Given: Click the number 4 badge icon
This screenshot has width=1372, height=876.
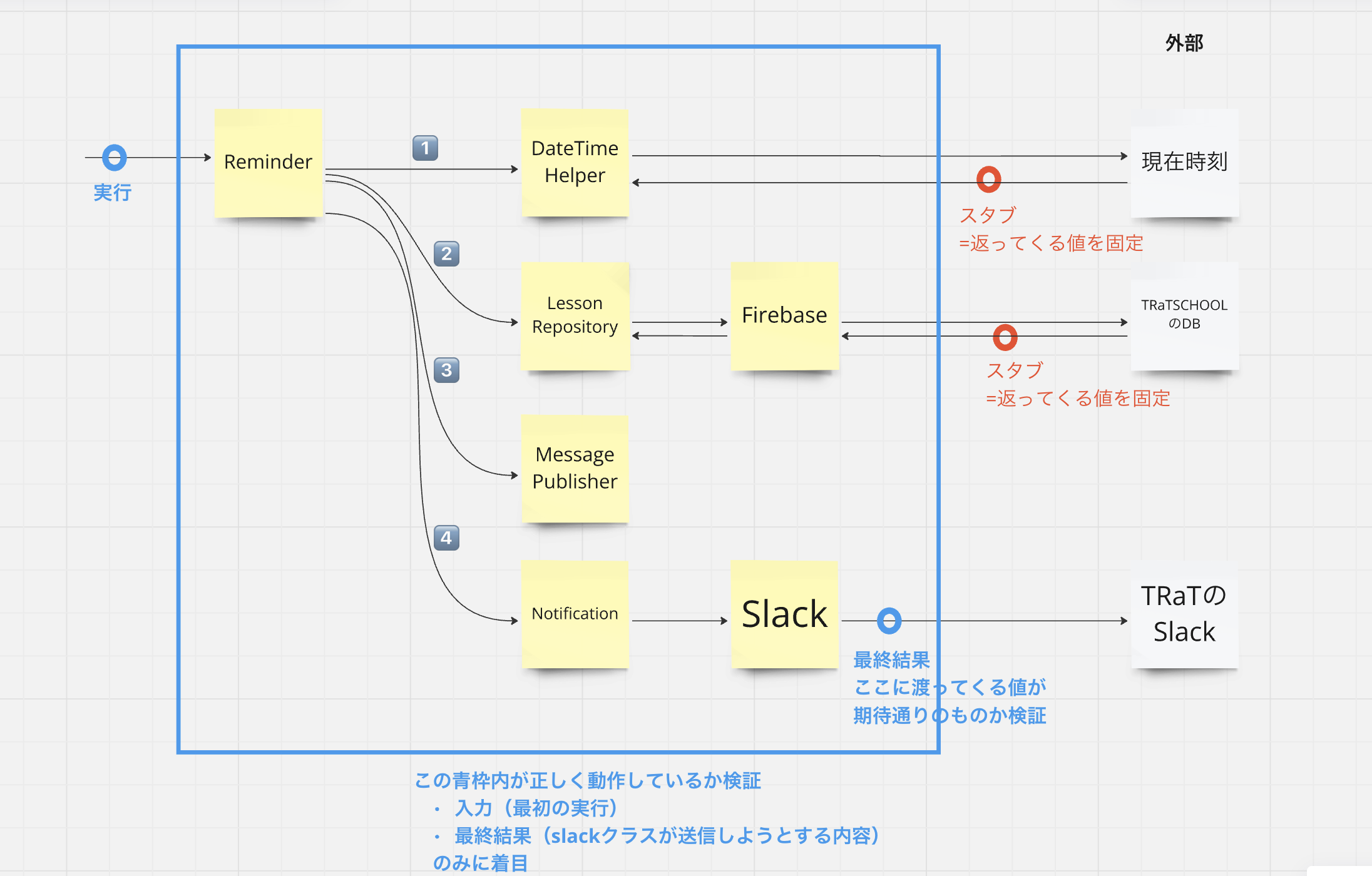Looking at the screenshot, I should pyautogui.click(x=446, y=537).
